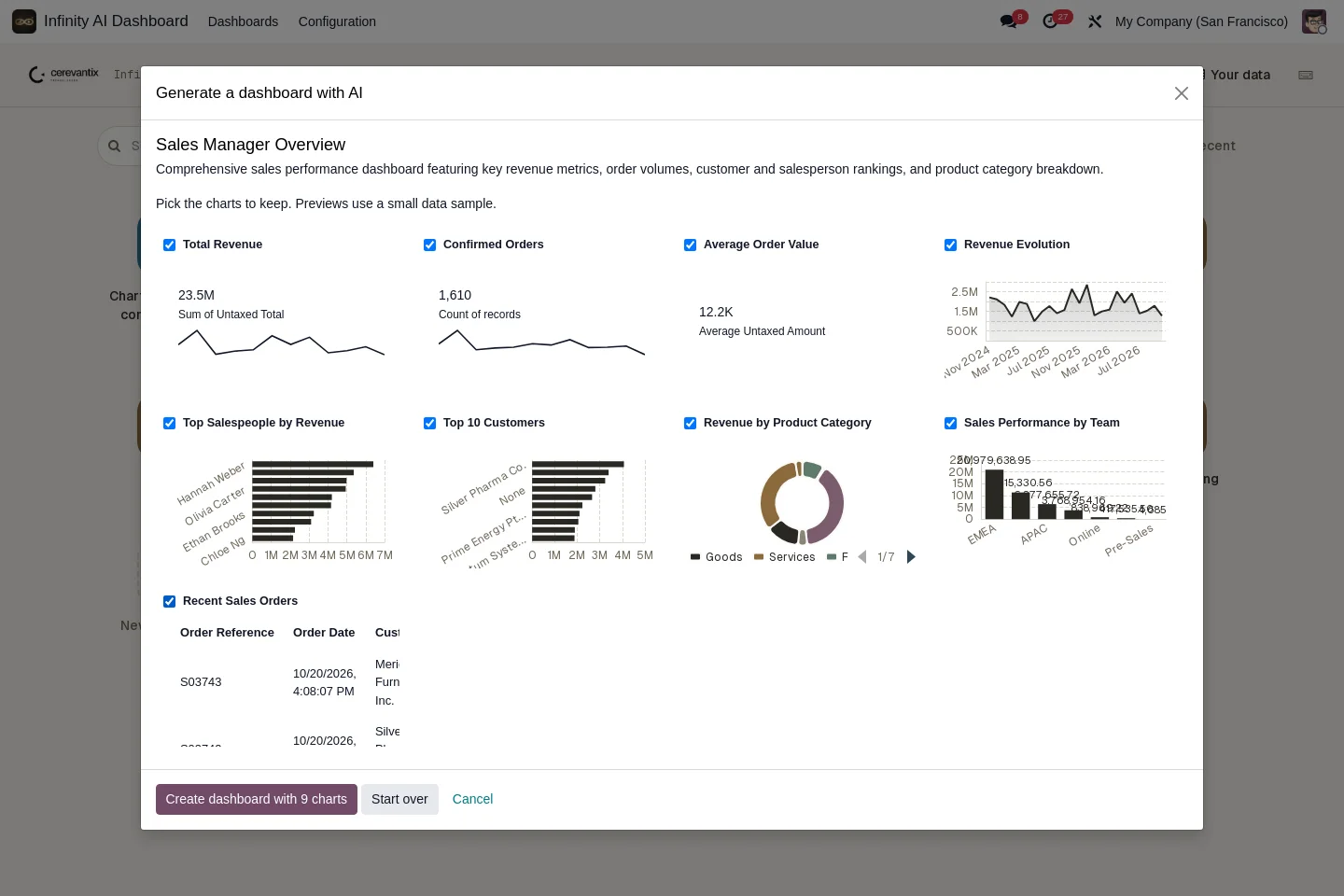Open My Company (San Francisco) switcher

(1201, 21)
